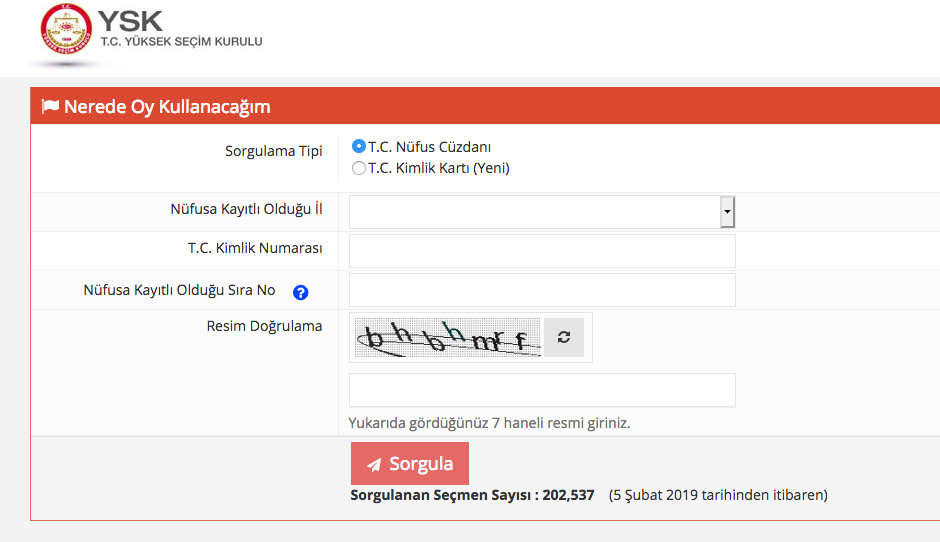Image resolution: width=940 pixels, height=542 pixels.
Task: Click the Nerede Oy Kullanacağım heading
Action: pyautogui.click(x=167, y=107)
